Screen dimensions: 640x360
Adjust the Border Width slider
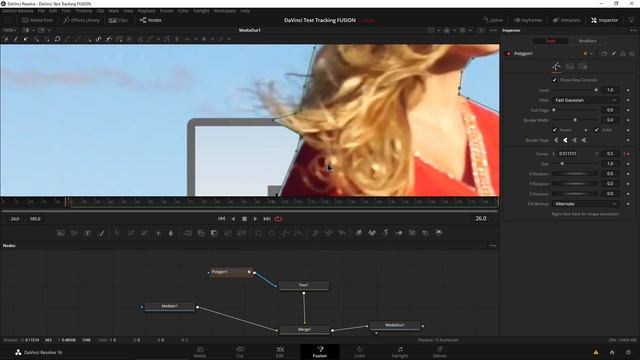[575, 120]
